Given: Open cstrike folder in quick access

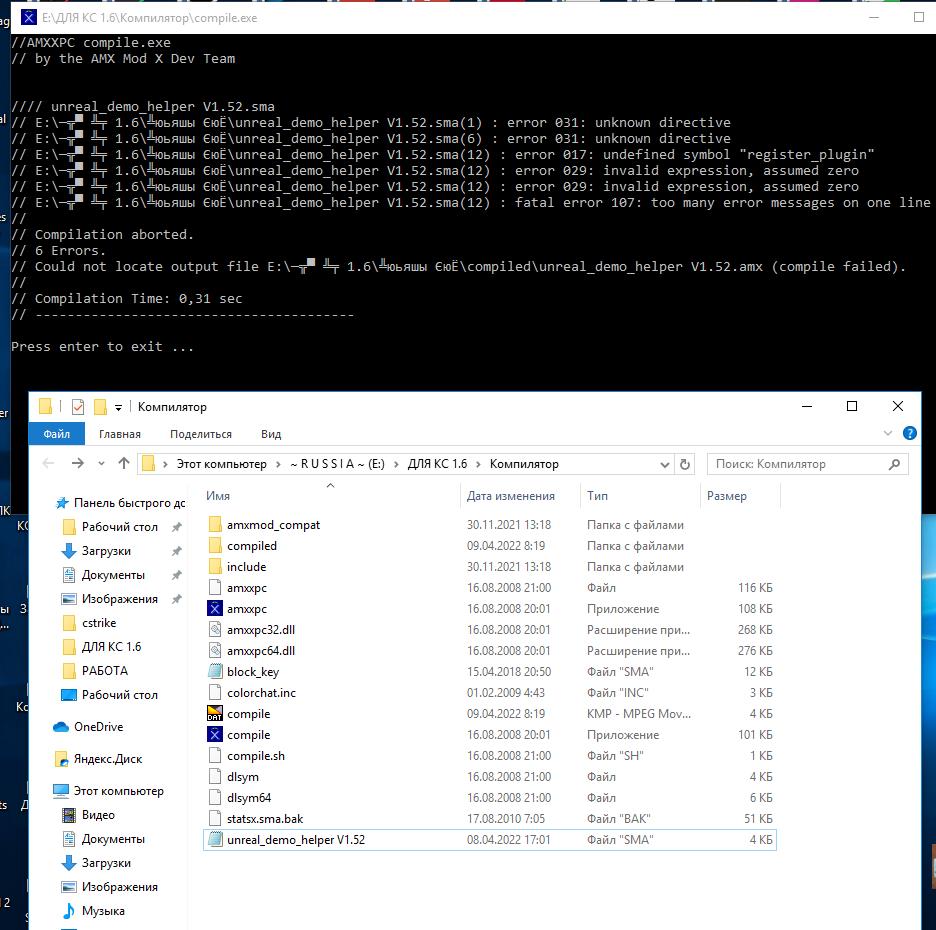Looking at the screenshot, I should [90, 623].
